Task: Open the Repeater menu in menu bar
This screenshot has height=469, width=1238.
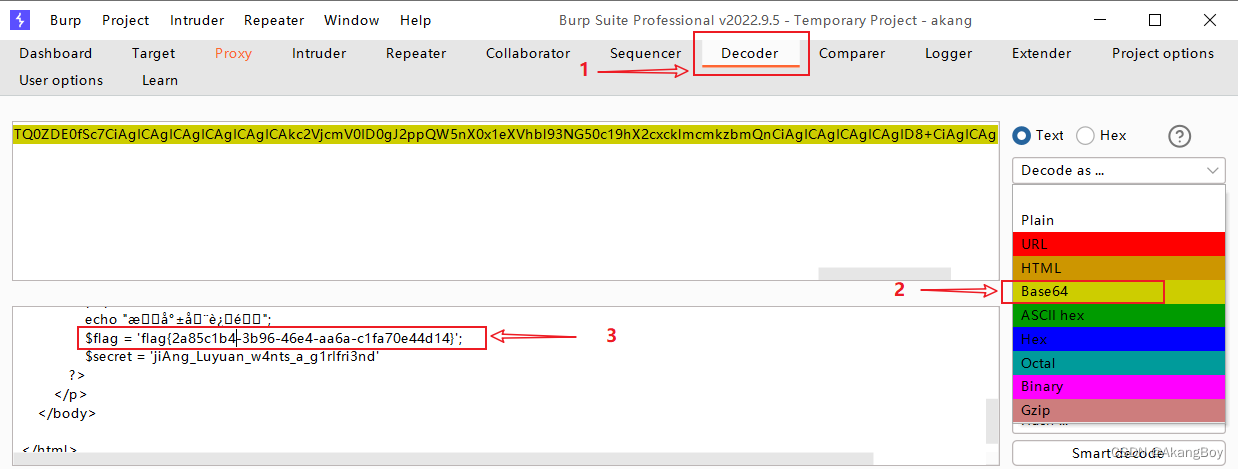Action: coord(276,20)
